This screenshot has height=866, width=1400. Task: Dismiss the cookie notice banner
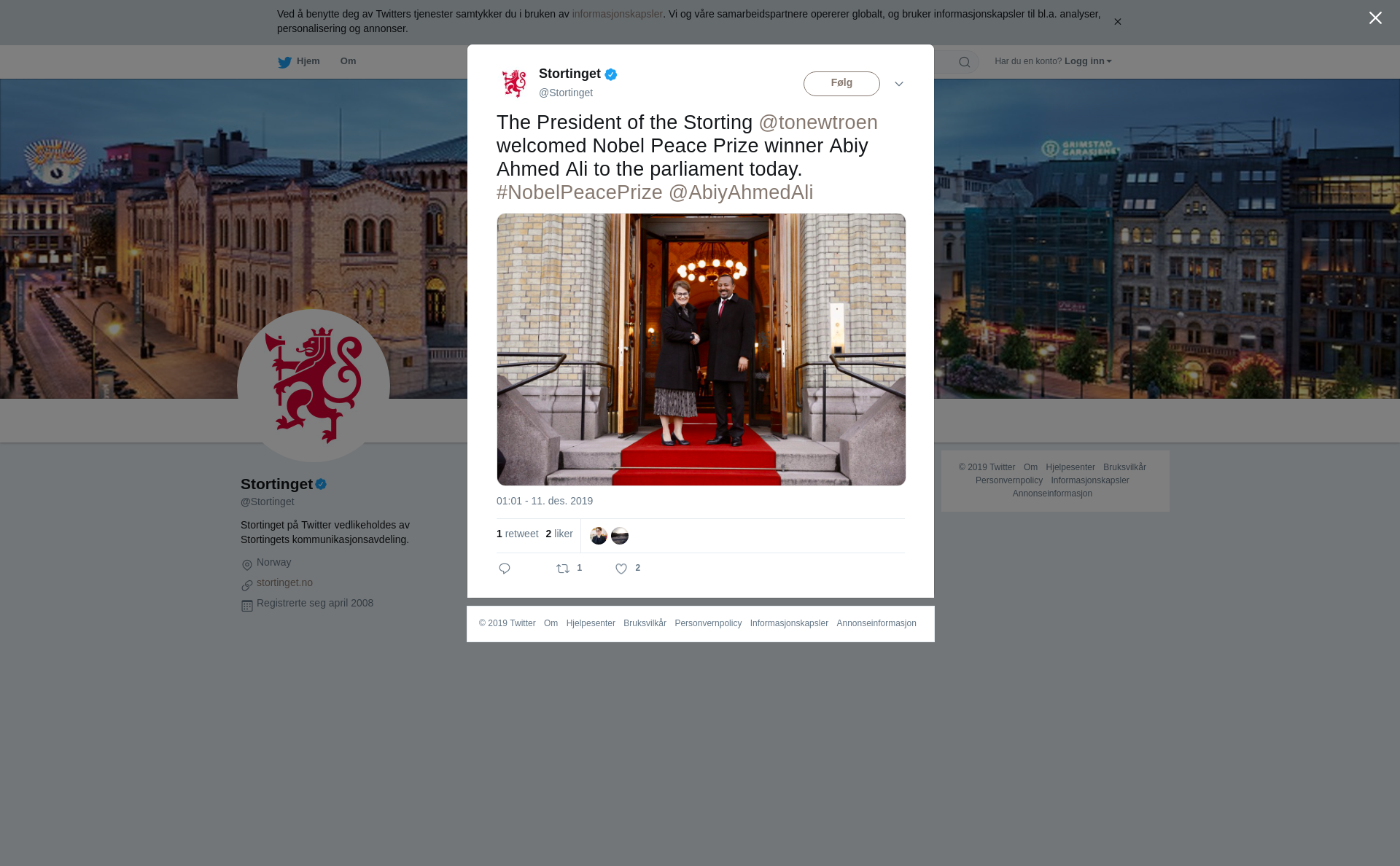pos(1117,22)
